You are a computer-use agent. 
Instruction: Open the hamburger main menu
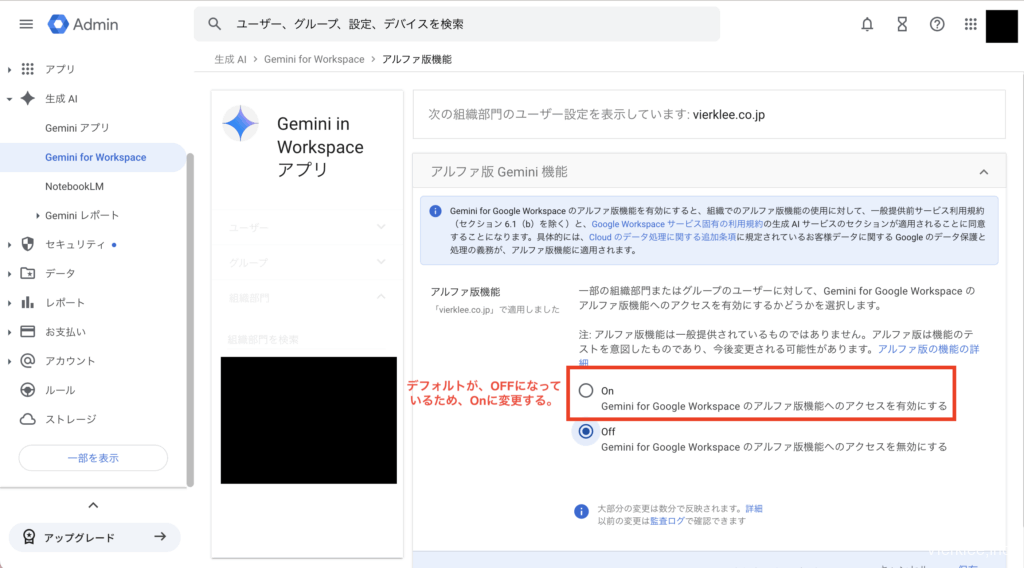click(26, 24)
